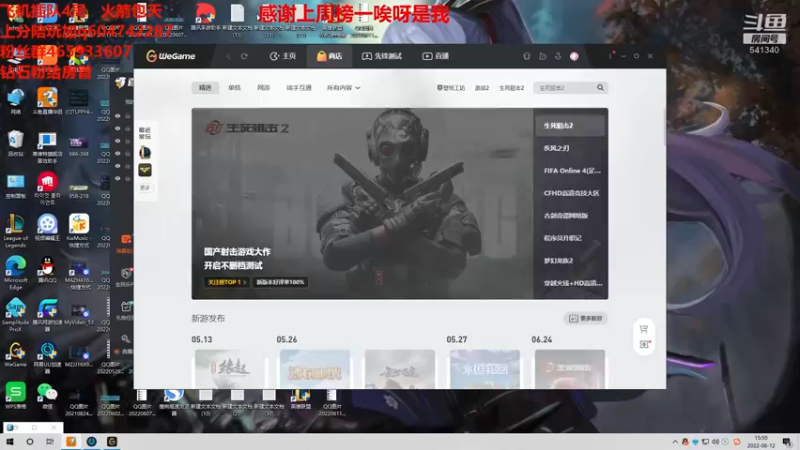Select the 精选 featured category
The image size is (800, 450).
click(205, 88)
